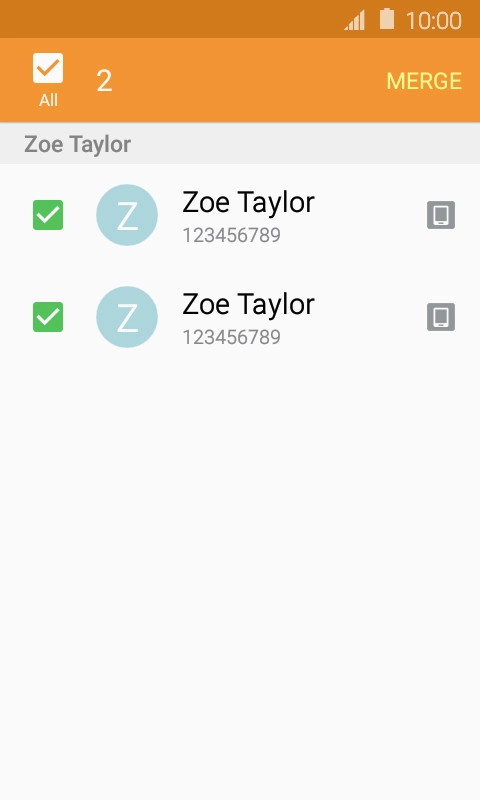Tap the selected count 2

[104, 81]
